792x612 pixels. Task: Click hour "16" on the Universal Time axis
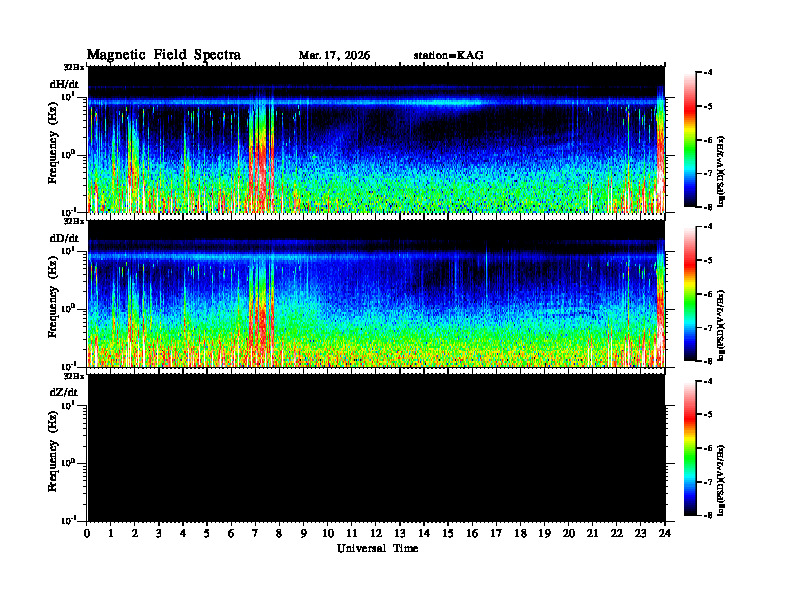coord(472,534)
